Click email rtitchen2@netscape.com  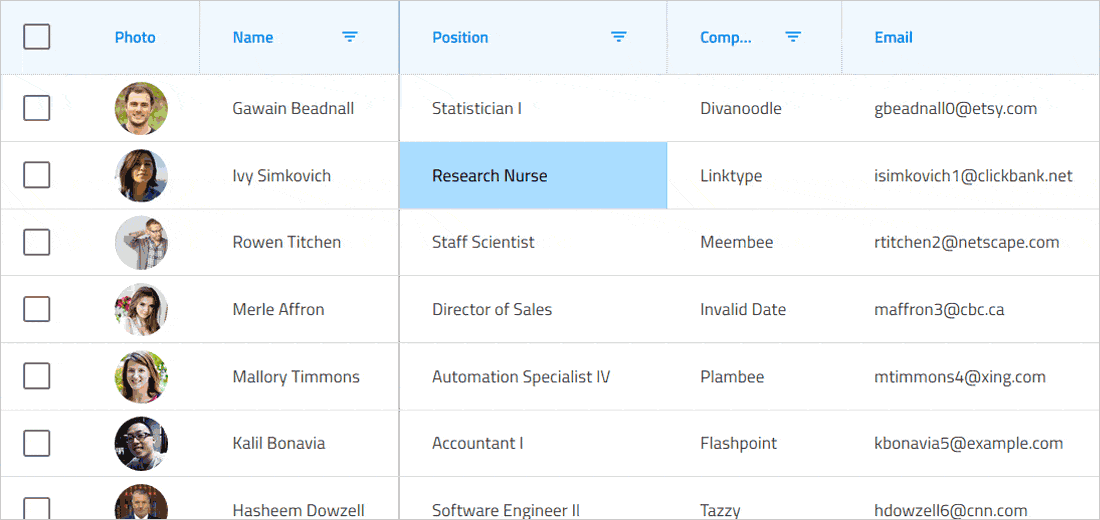point(966,242)
